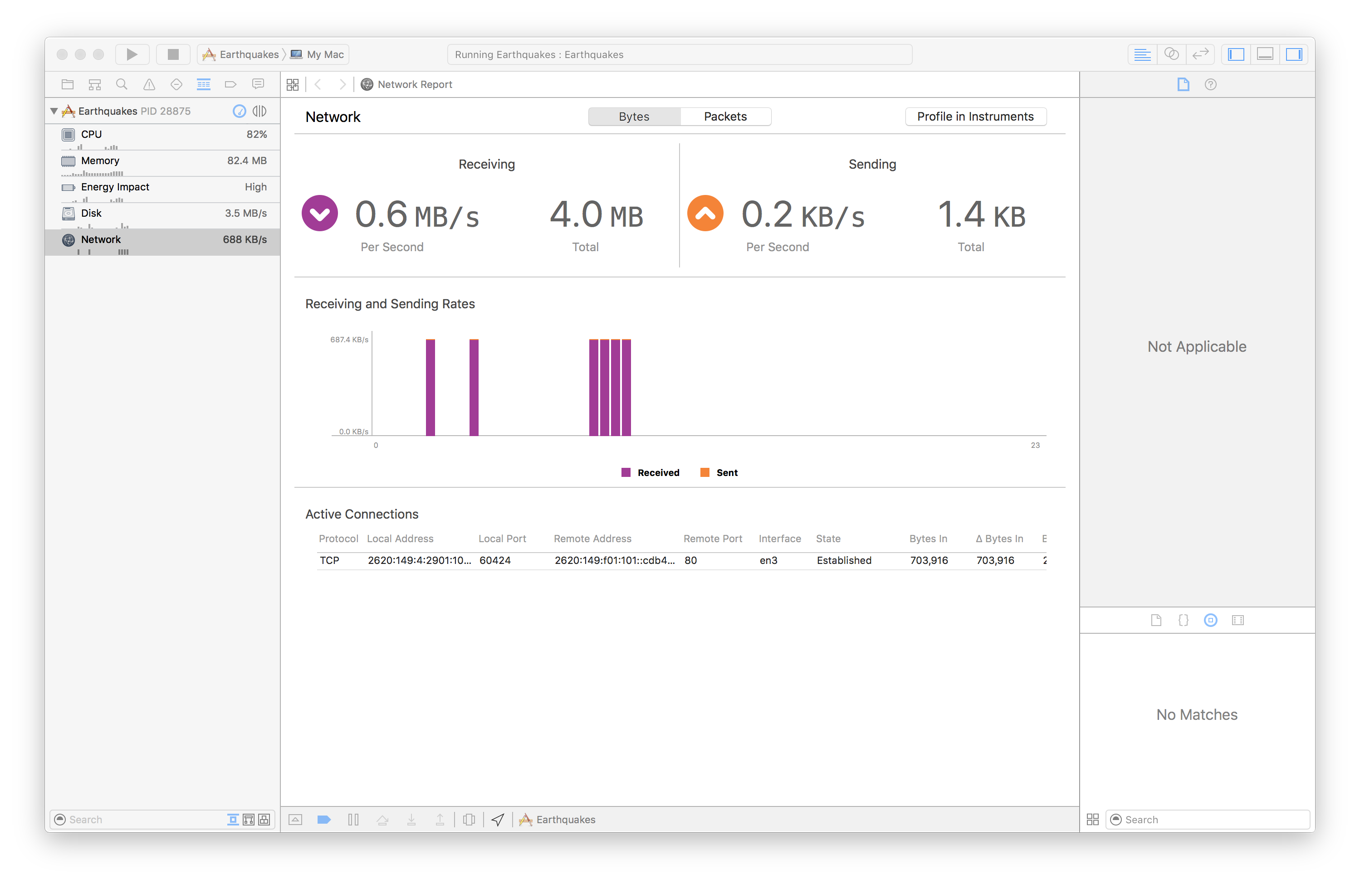Select the TCP connection row
Screen dimensions: 1360x884
tap(600, 560)
